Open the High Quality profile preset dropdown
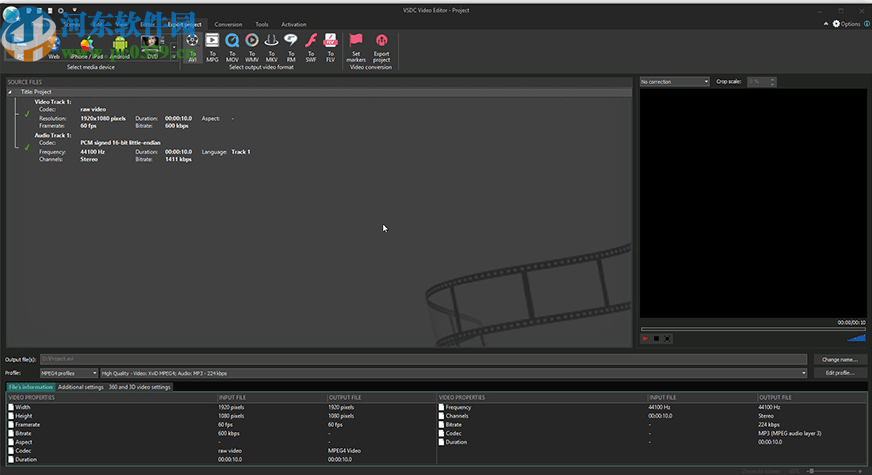 coord(453,373)
